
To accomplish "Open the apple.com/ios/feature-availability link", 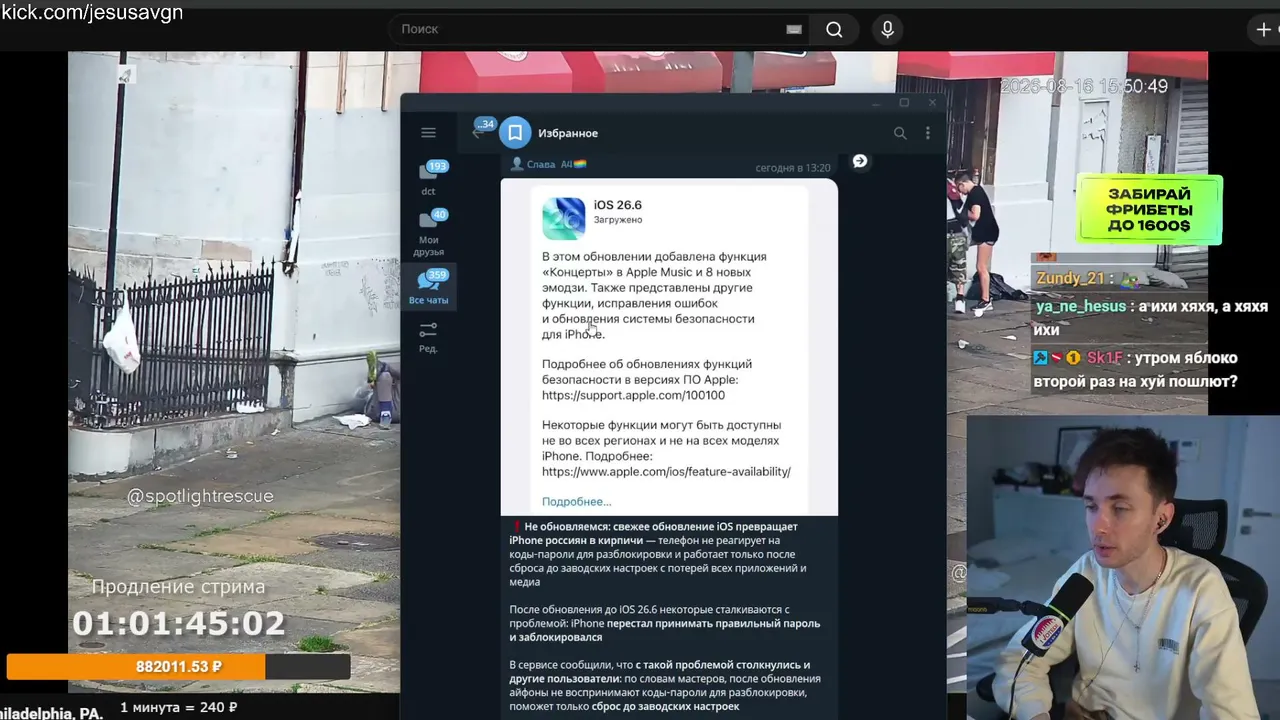I will click(666, 471).
